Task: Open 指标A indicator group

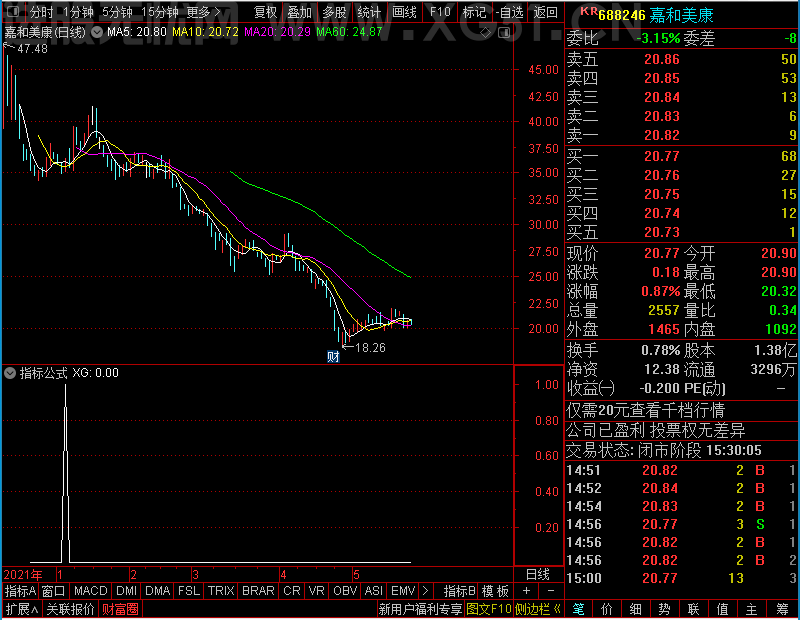Action: click(x=20, y=591)
